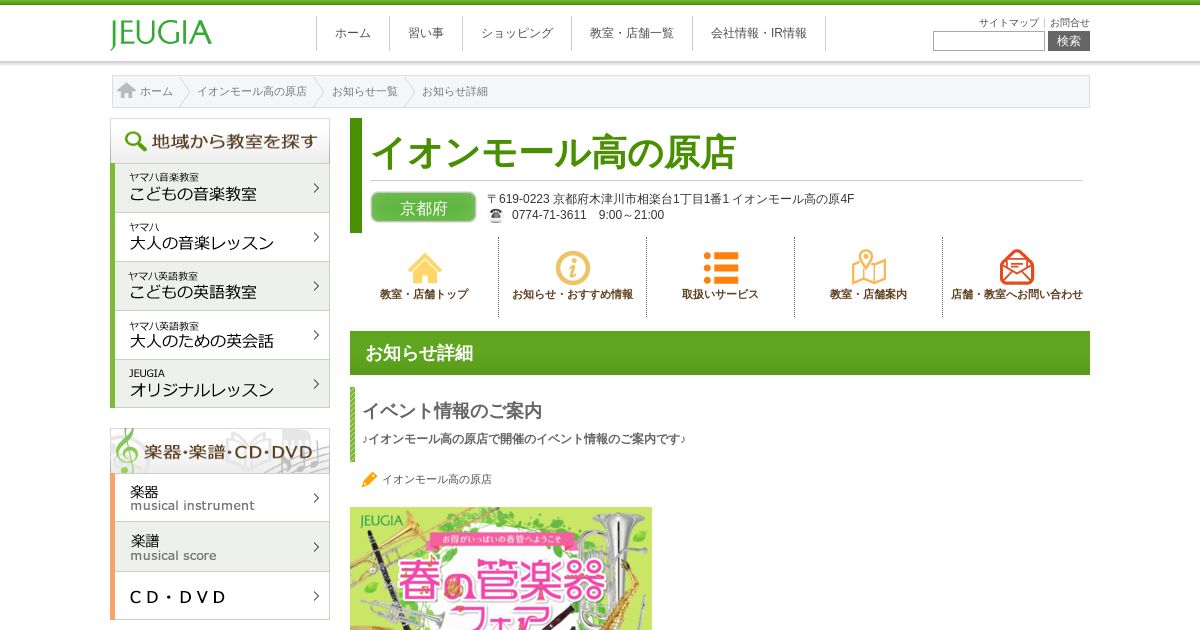Image resolution: width=1200 pixels, height=630 pixels.
Task: Open 習い事 menu item
Action: 426,33
